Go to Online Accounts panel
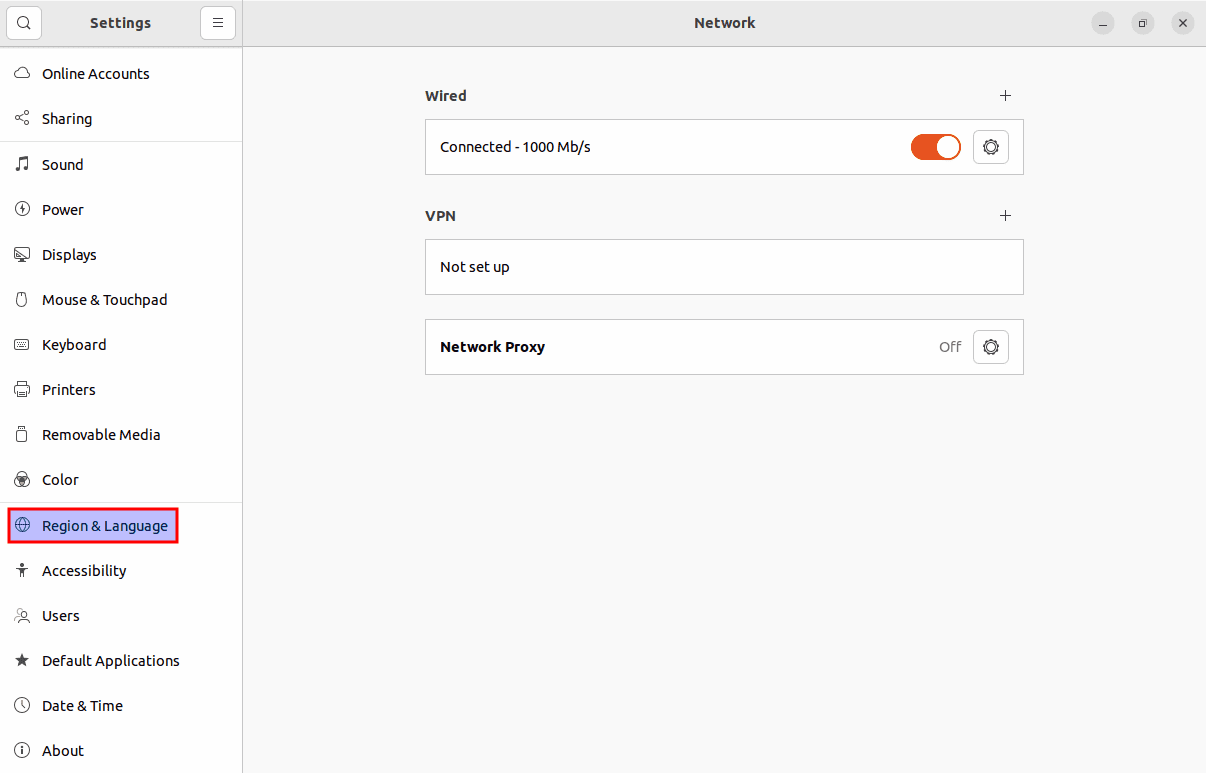 [x=95, y=74]
